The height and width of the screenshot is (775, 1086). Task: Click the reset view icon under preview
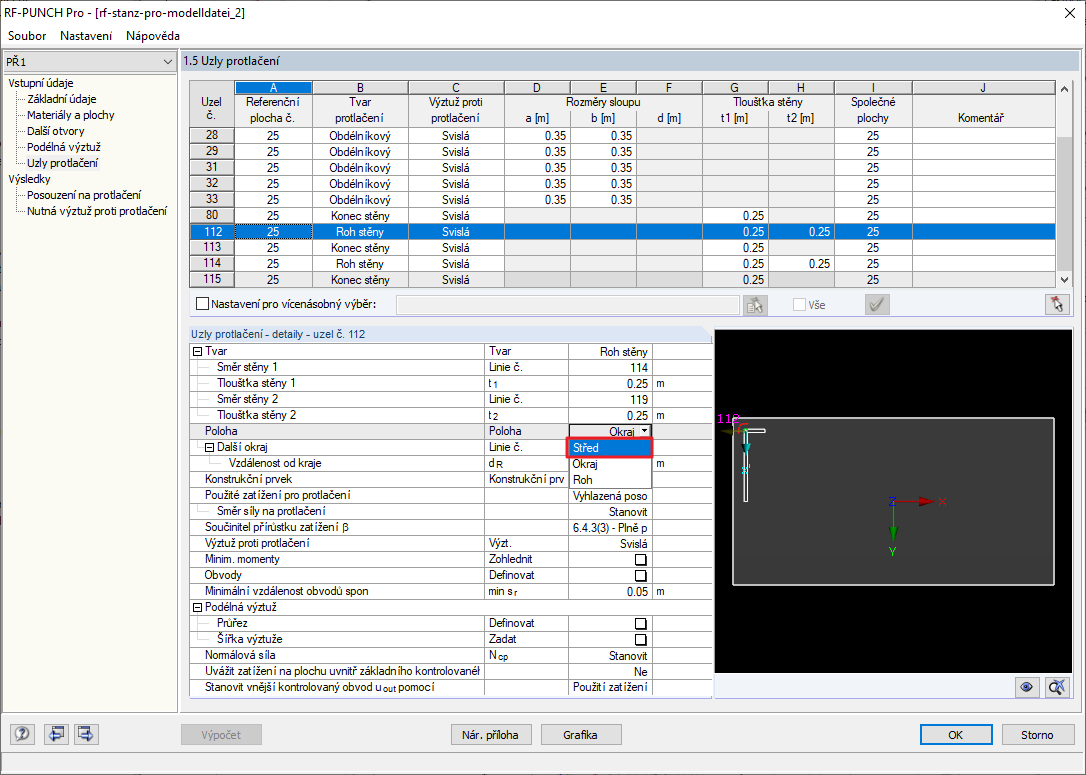[1057, 687]
